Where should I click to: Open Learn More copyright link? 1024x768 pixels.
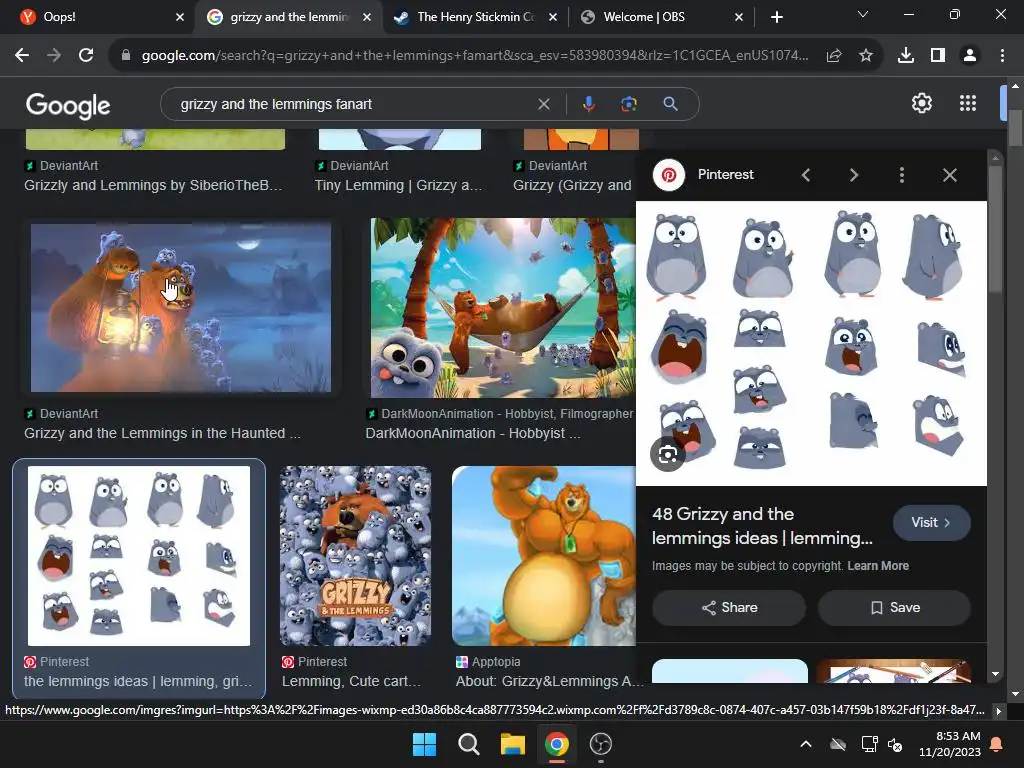pyautogui.click(x=878, y=566)
